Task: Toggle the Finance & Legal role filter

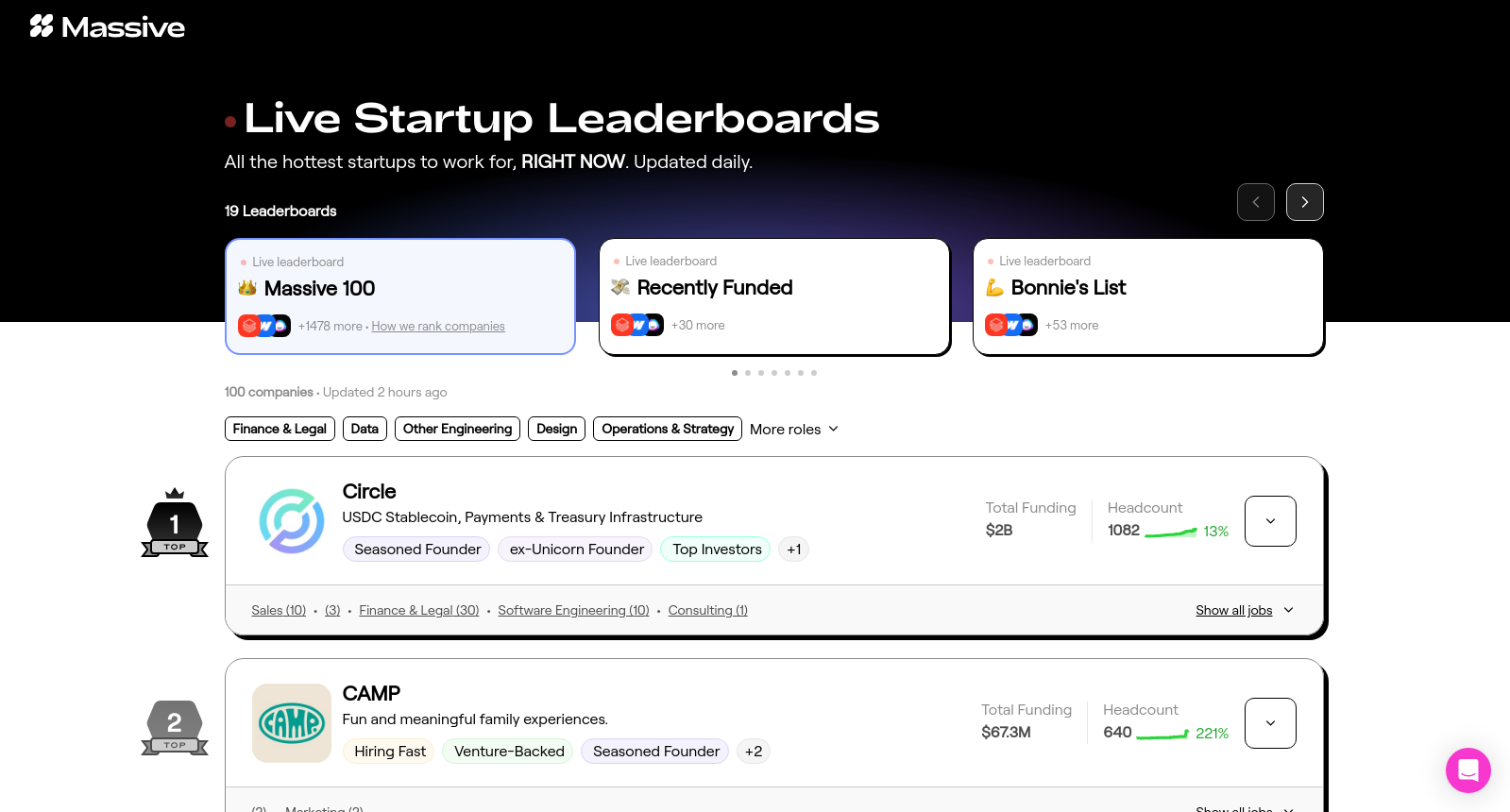Action: [280, 429]
